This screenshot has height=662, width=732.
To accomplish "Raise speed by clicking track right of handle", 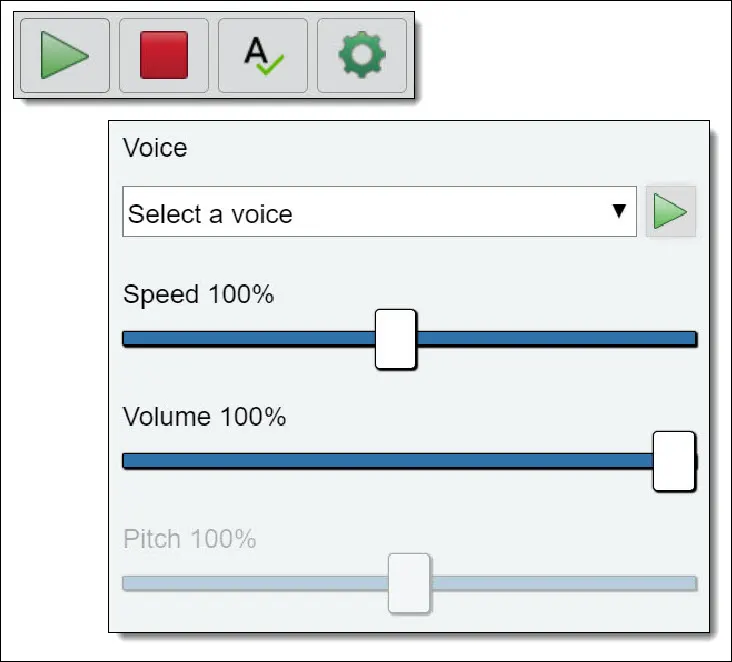I will (556, 338).
